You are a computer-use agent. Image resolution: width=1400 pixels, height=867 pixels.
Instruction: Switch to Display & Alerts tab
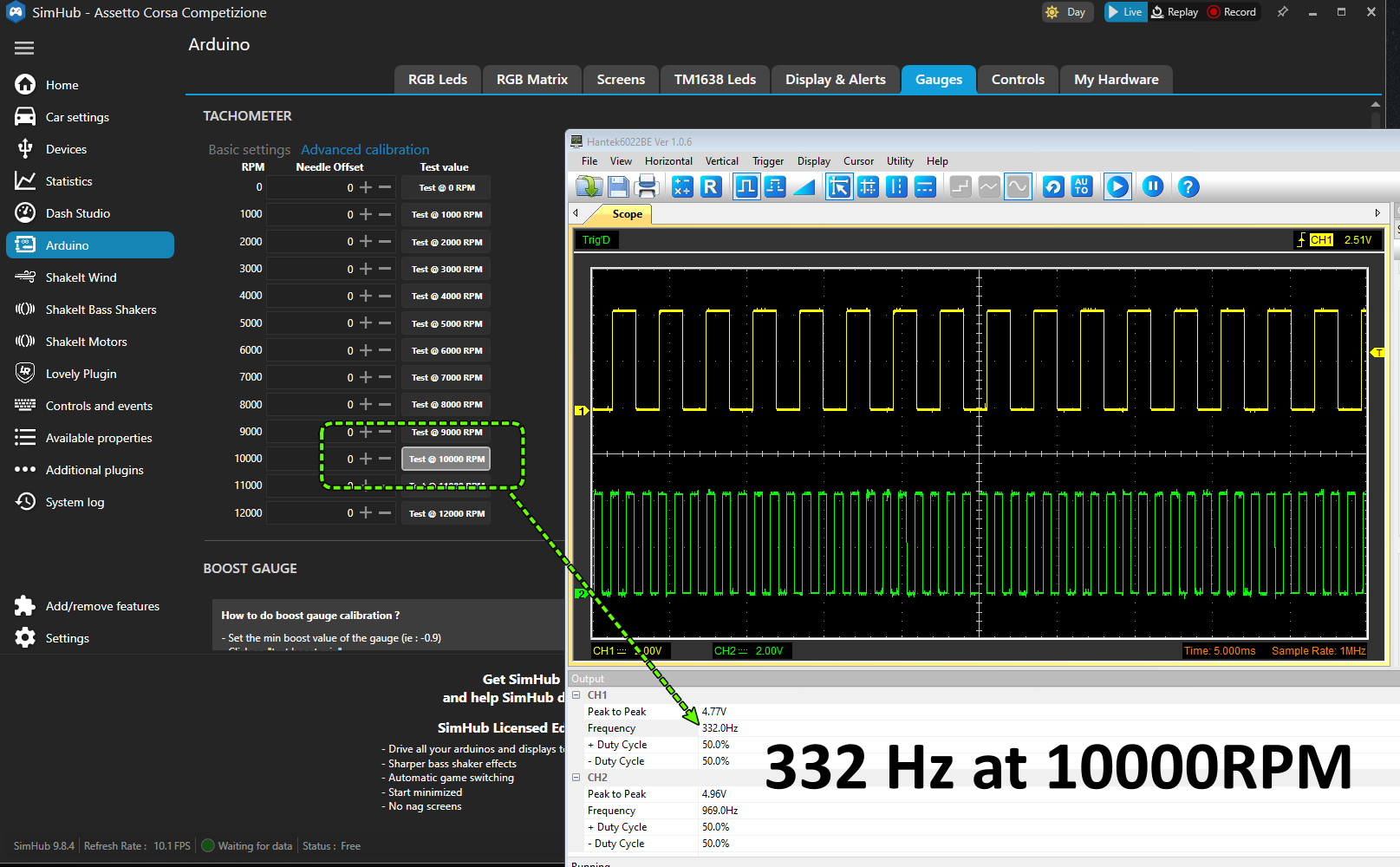click(836, 80)
